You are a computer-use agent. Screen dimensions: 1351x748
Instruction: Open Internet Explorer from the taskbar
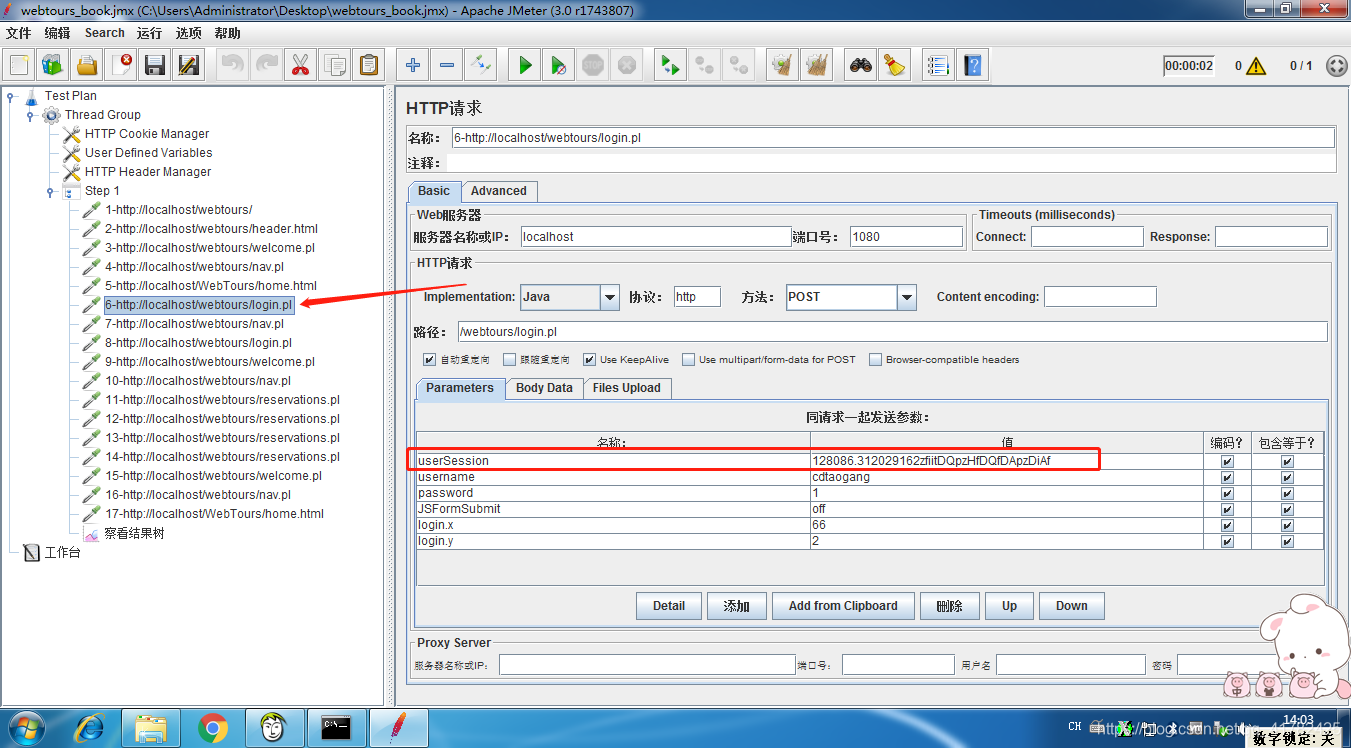[89, 728]
